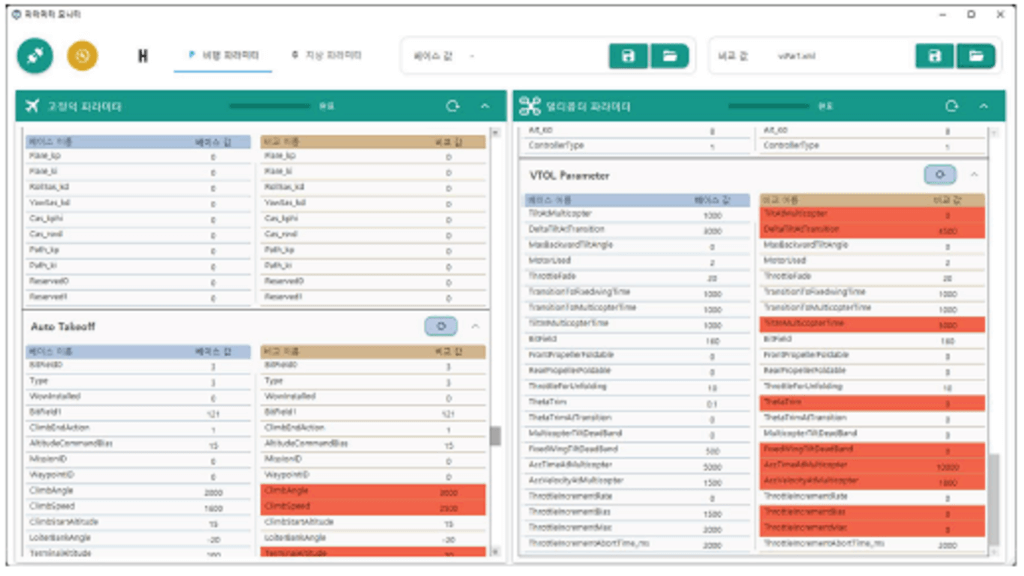The image size is (1024, 576).
Task: Select the highlighted ClimbAngle comparison row
Action: click(373, 492)
